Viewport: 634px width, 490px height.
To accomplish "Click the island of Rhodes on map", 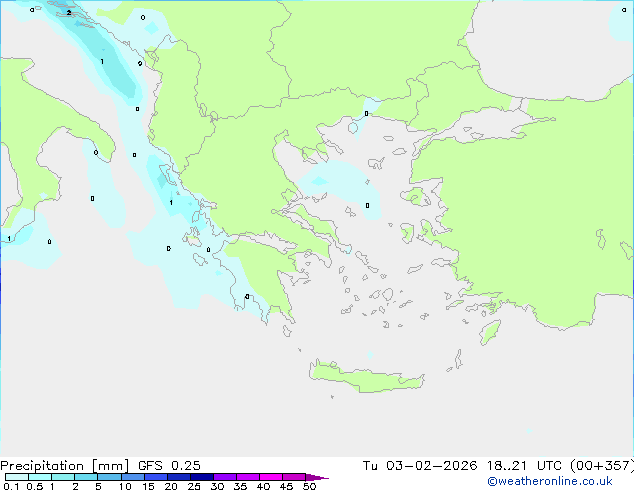I will point(490,332).
